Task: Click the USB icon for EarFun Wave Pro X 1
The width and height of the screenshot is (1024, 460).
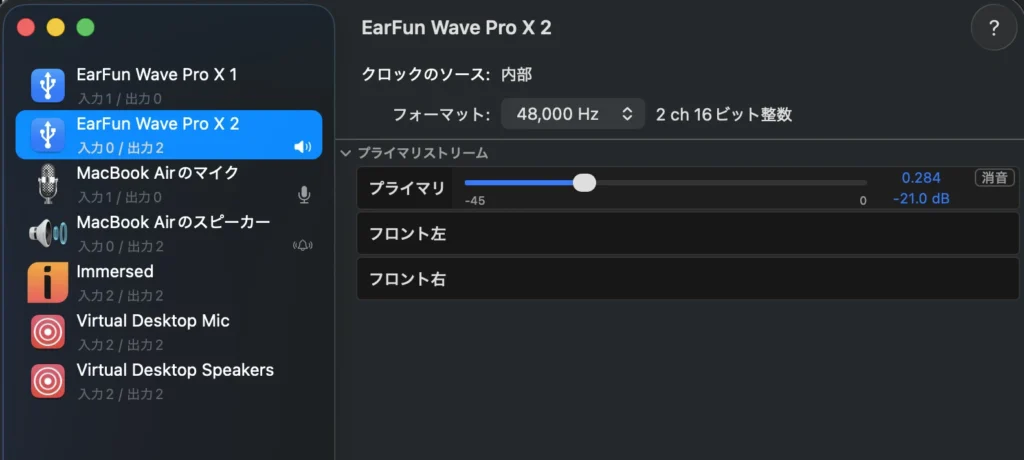Action: click(48, 85)
